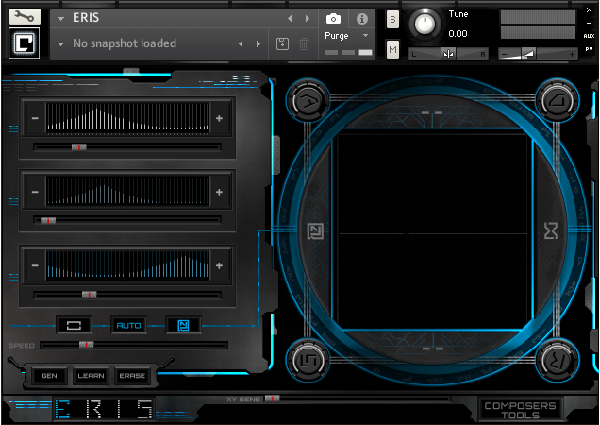Image resolution: width=600 pixels, height=425 pixels.
Task: Click plus button on first sequencer
Action: 219,118
